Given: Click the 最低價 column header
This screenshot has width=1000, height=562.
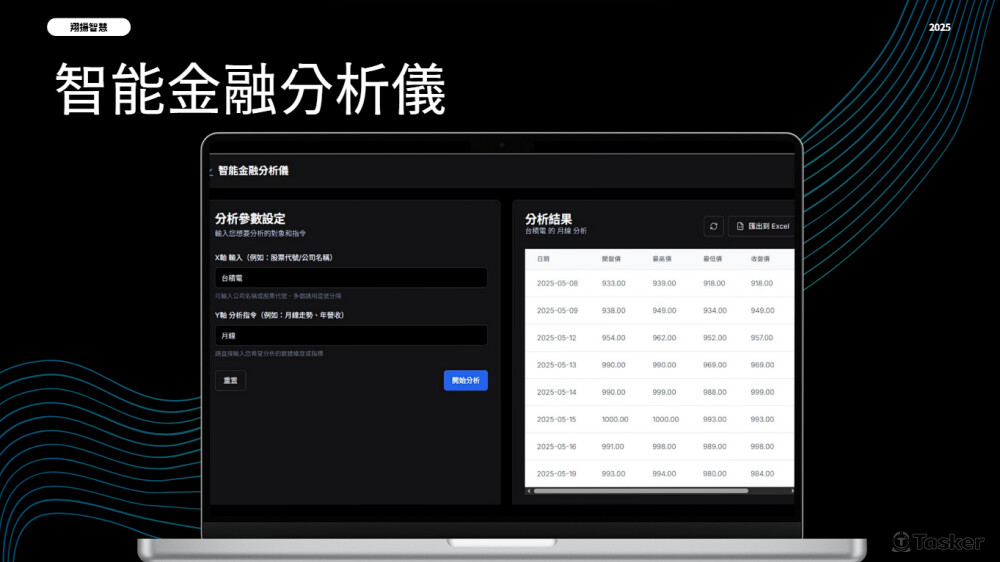Looking at the screenshot, I should [x=712, y=259].
